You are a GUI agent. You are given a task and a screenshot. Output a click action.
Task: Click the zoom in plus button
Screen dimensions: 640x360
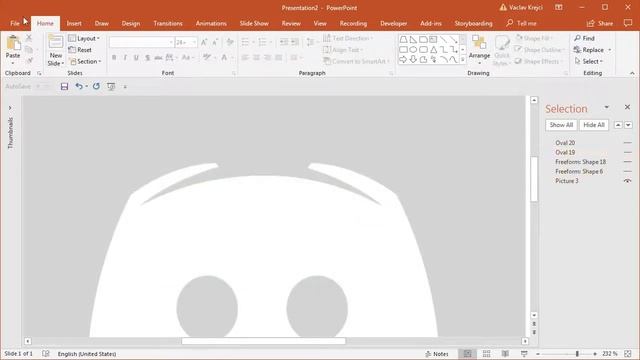pyautogui.click(x=595, y=354)
